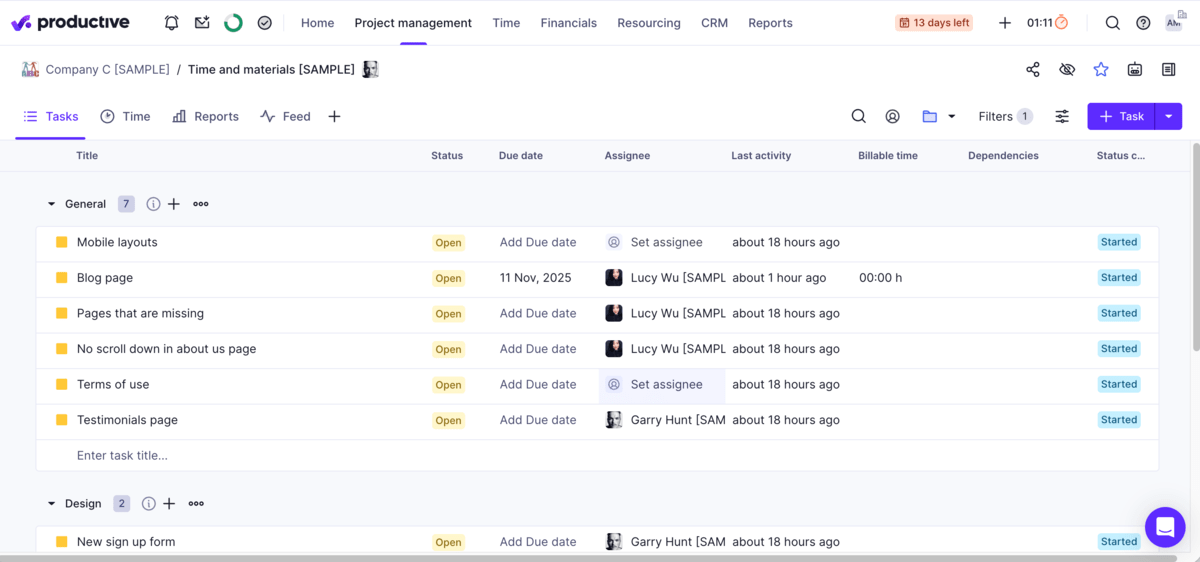
Task: Open the chat support bubble
Action: 1165,527
